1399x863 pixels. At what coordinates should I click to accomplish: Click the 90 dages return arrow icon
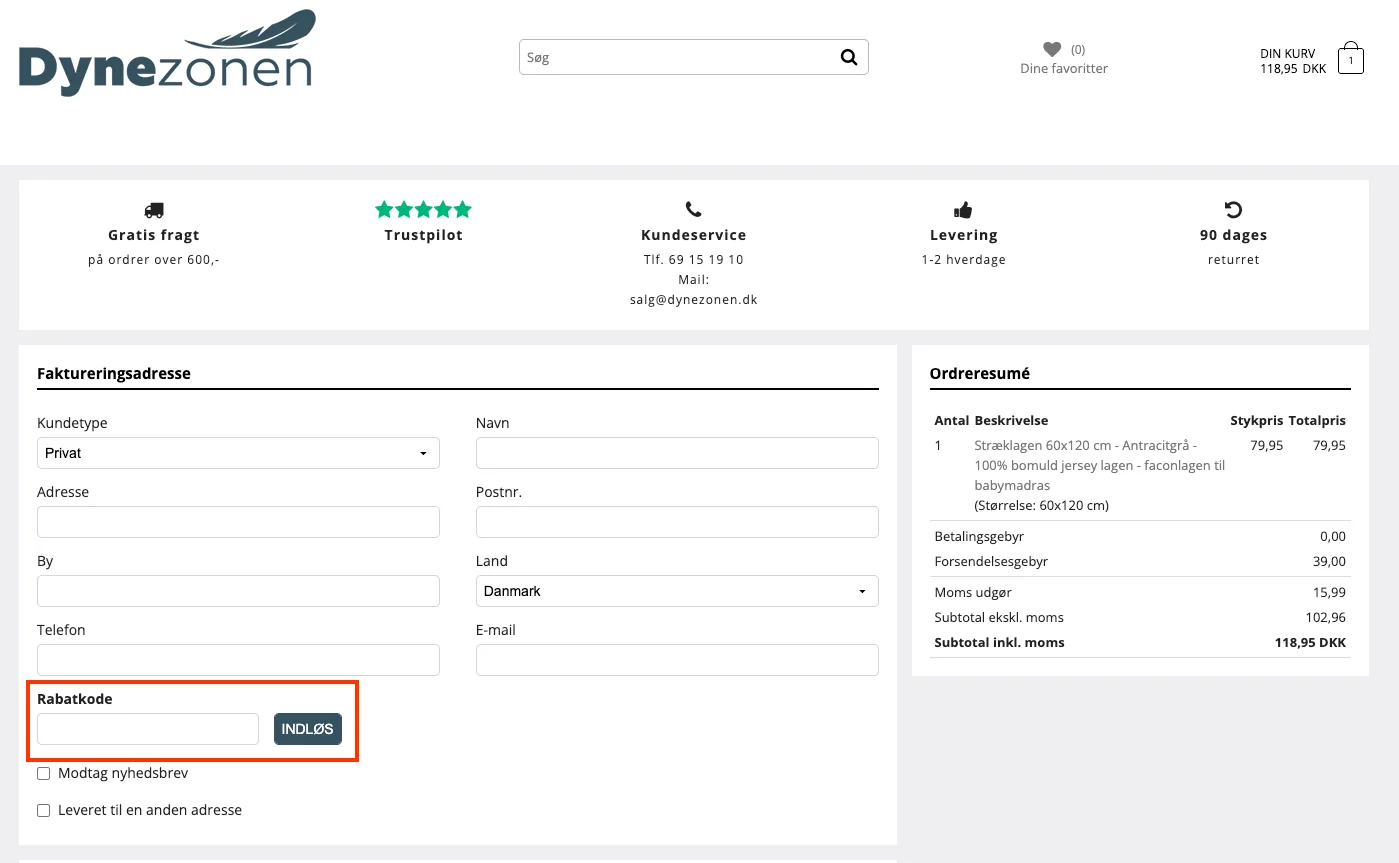pyautogui.click(x=1233, y=210)
